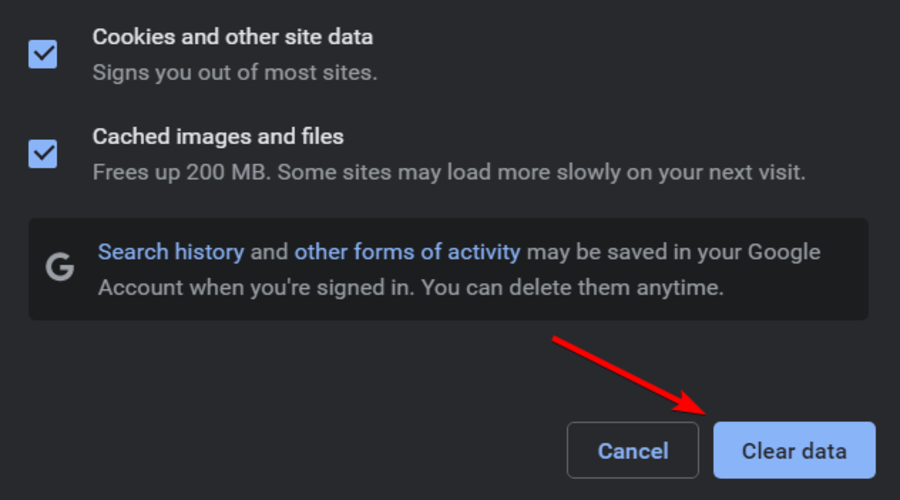This screenshot has height=500, width=900.
Task: Confirm with the Clear data button
Action: coord(794,450)
